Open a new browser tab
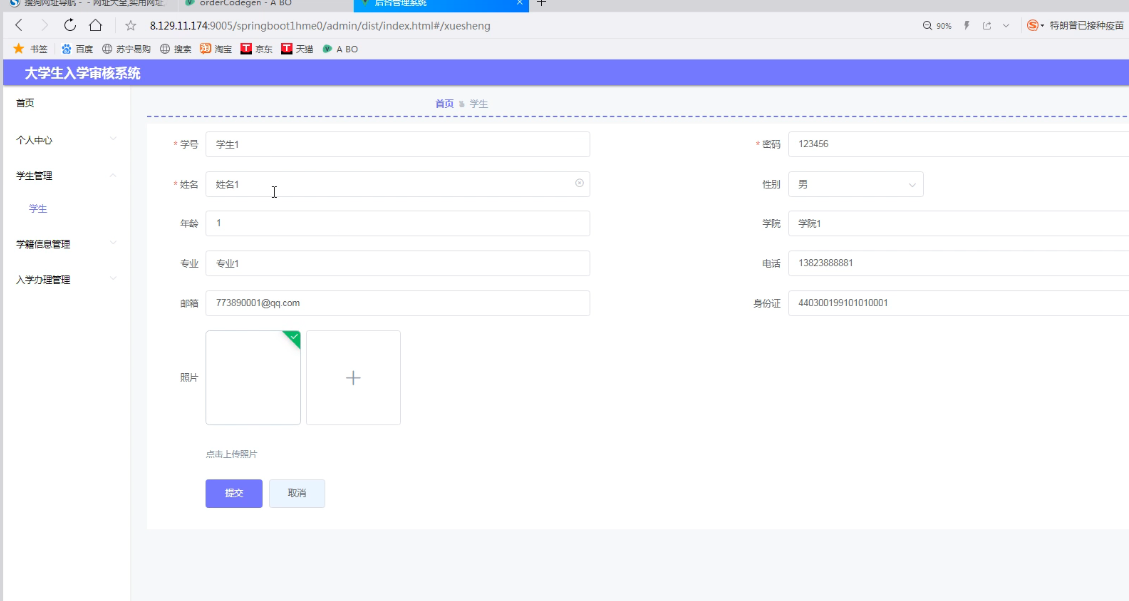Screen dimensions: 1129x601 point(541,3)
